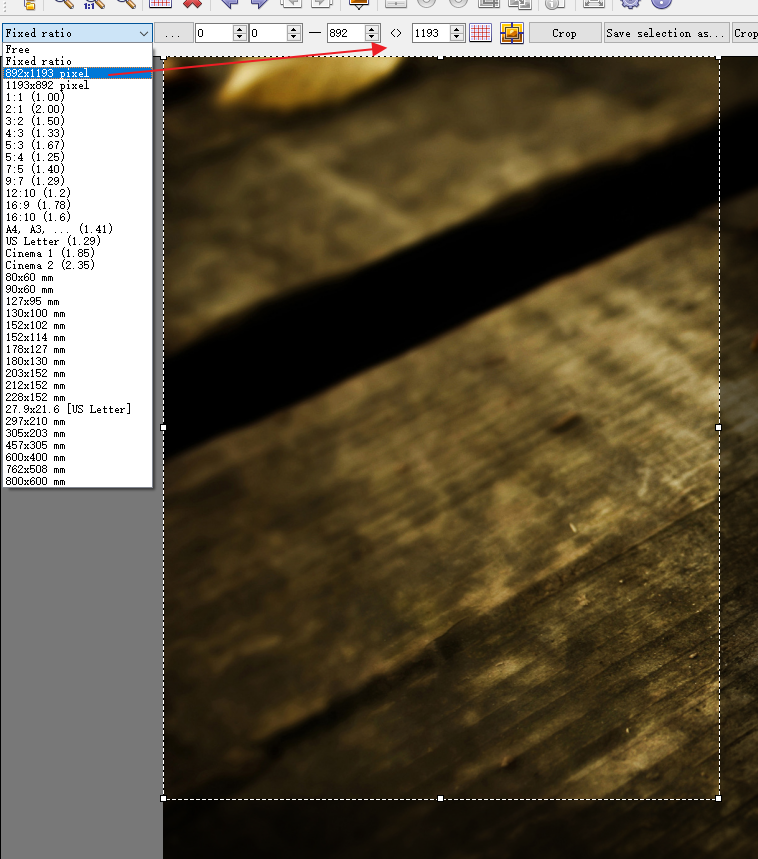This screenshot has height=859, width=758.
Task: Click the width field showing 892
Action: 346,33
